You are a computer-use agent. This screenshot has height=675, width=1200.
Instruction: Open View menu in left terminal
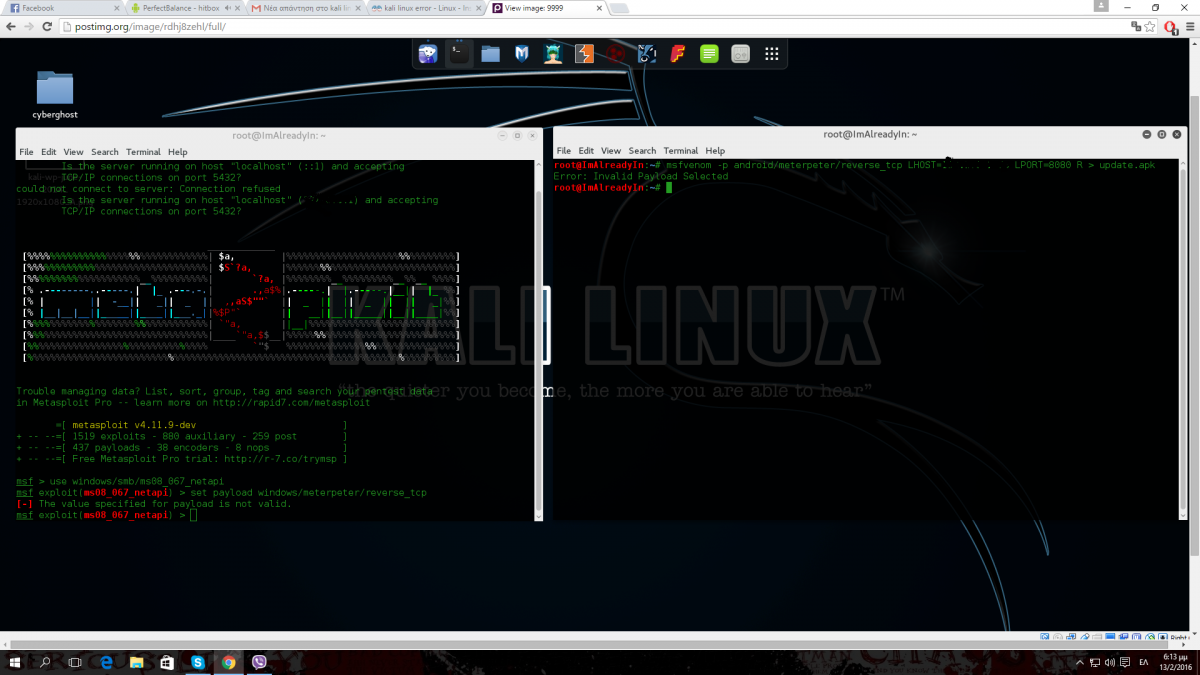pyautogui.click(x=73, y=152)
